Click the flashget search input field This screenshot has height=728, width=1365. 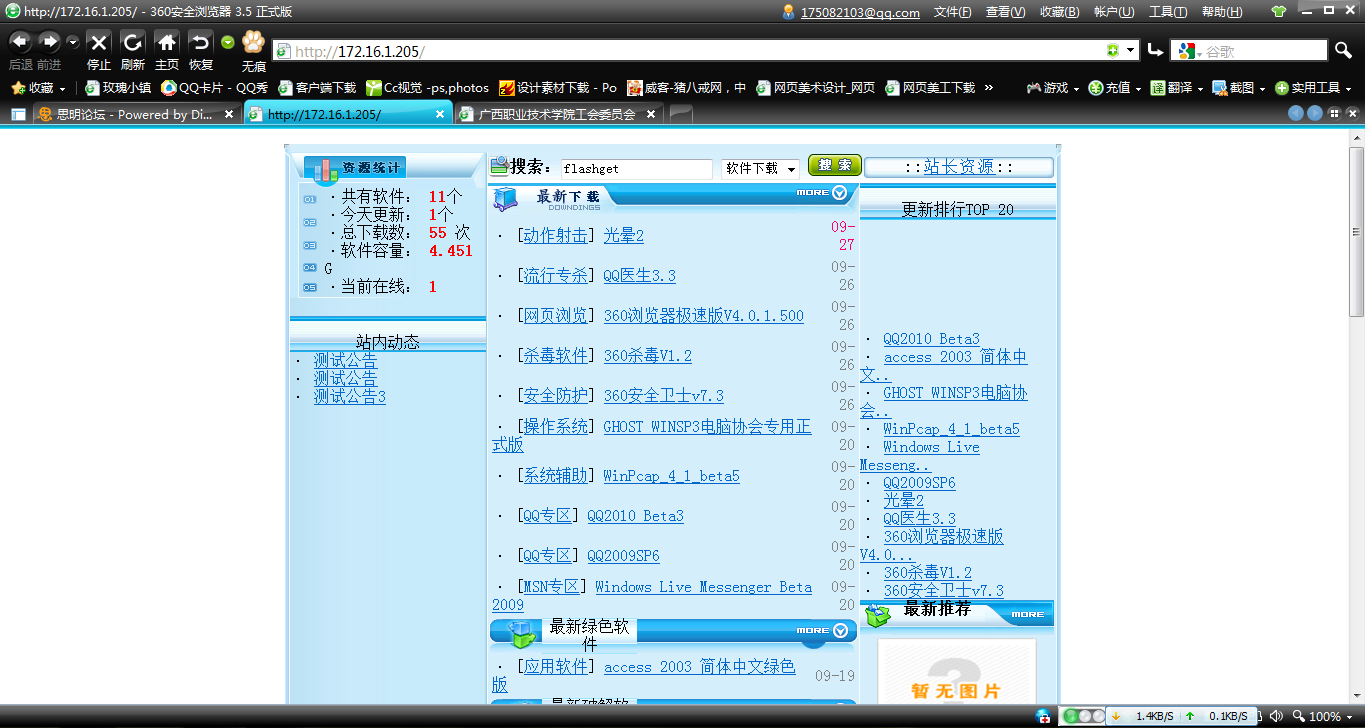[x=636, y=169]
